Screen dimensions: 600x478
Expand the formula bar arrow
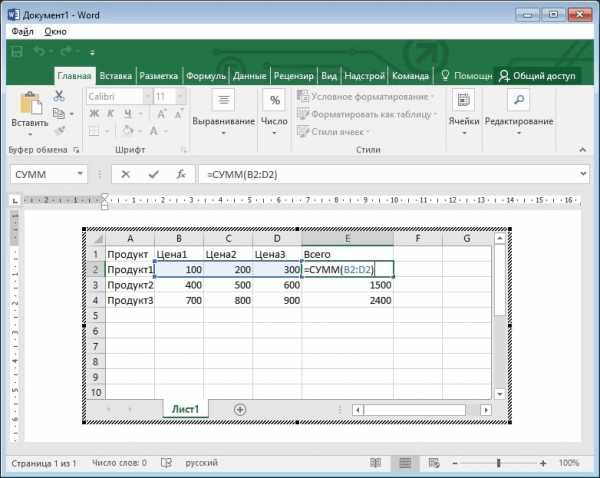tap(583, 174)
